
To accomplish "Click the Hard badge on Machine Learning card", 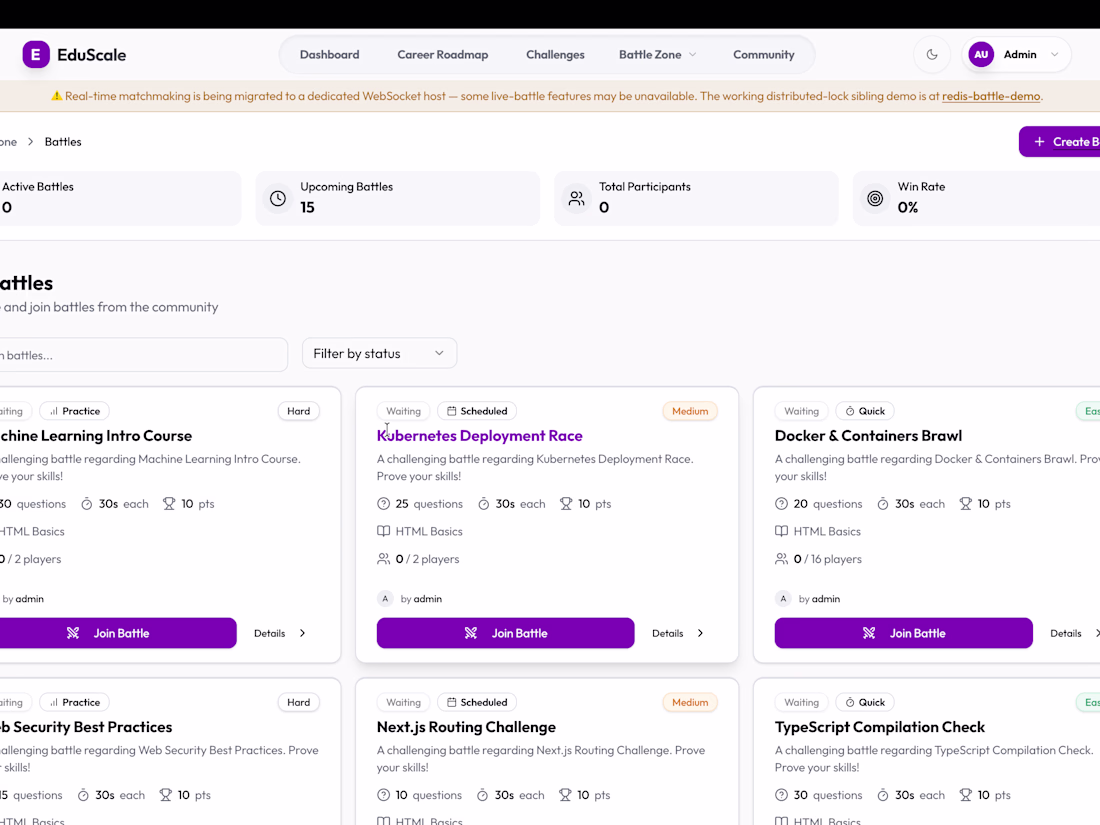I will tap(298, 411).
